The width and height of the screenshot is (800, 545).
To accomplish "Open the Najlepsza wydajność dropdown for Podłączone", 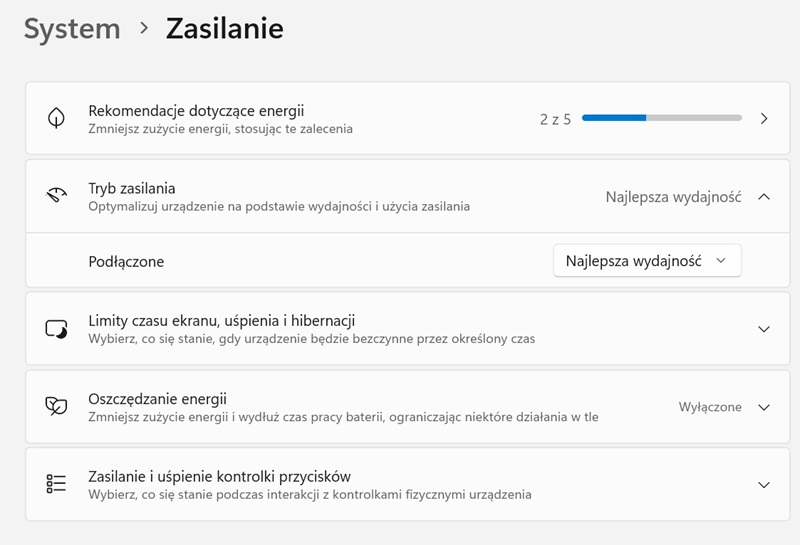I will click(647, 261).
